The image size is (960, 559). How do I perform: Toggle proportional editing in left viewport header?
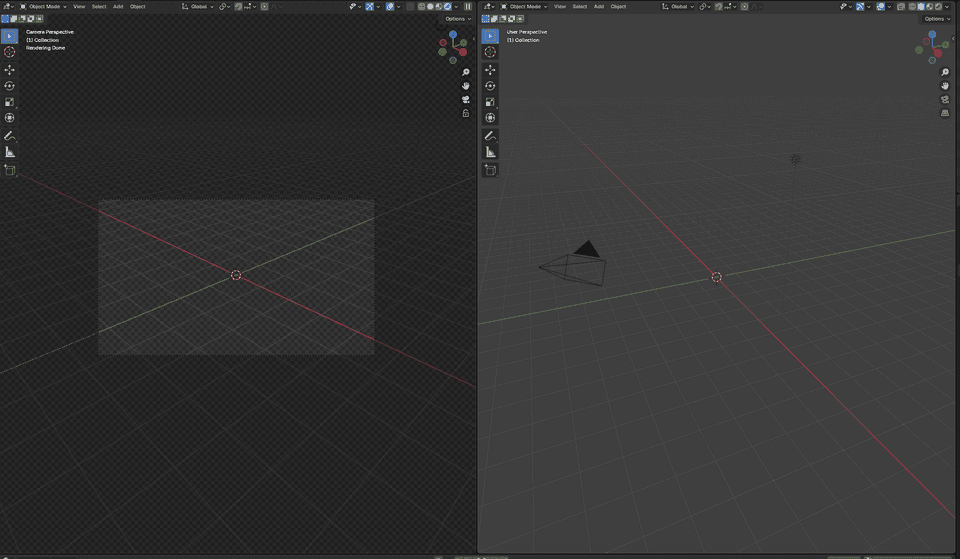point(264,7)
